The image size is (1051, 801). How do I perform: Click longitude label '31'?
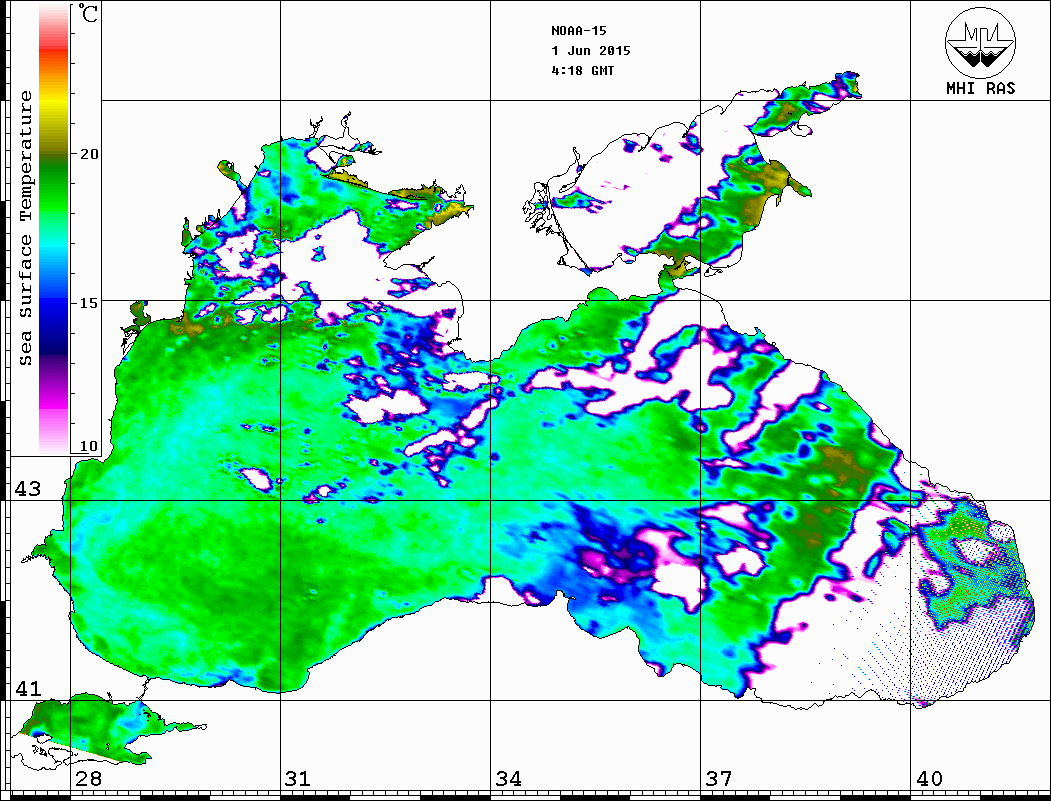298,779
